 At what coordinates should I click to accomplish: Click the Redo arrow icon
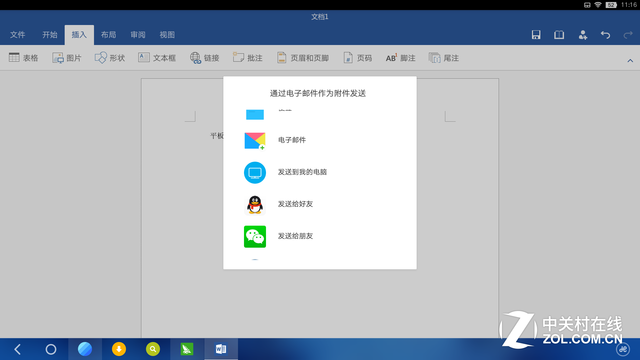click(x=628, y=35)
